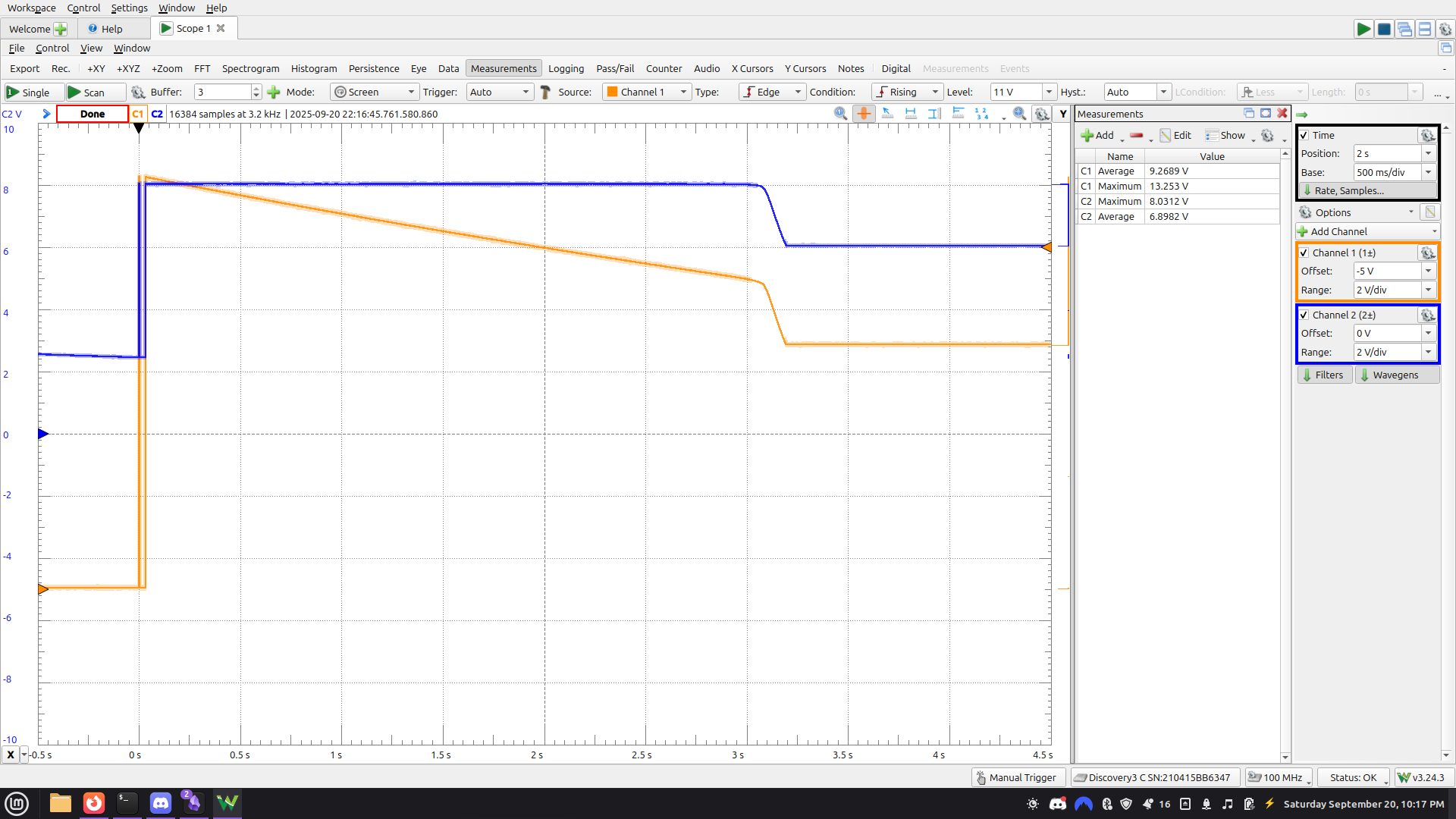Toggle the orange crosshair cursor tool
Viewport: 1456px width, 819px height.
pyautogui.click(x=864, y=114)
